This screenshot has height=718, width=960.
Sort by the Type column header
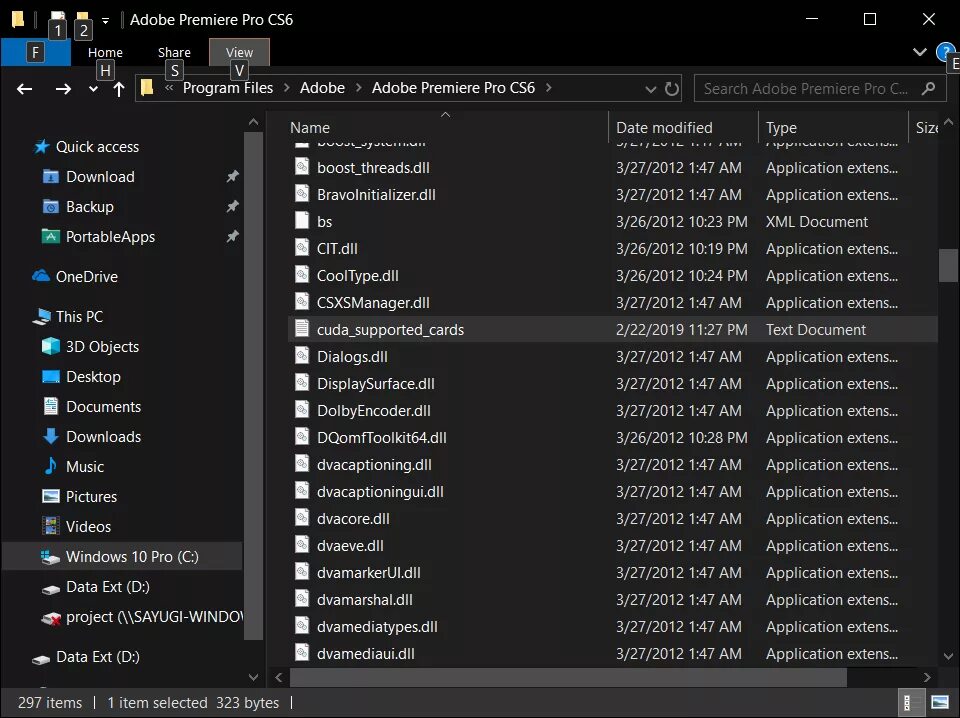tap(781, 127)
